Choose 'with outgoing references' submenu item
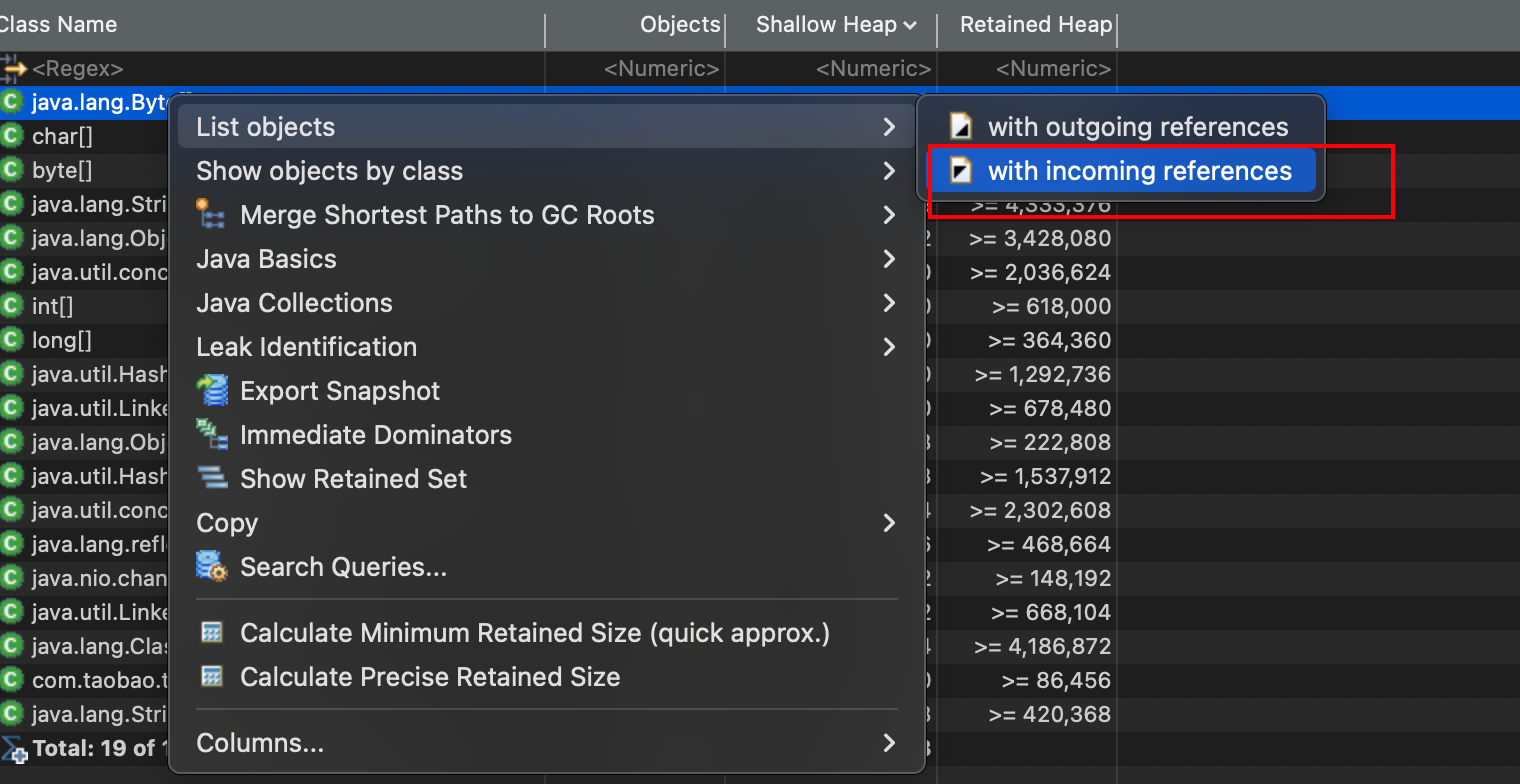This screenshot has height=784, width=1520. (x=1137, y=127)
